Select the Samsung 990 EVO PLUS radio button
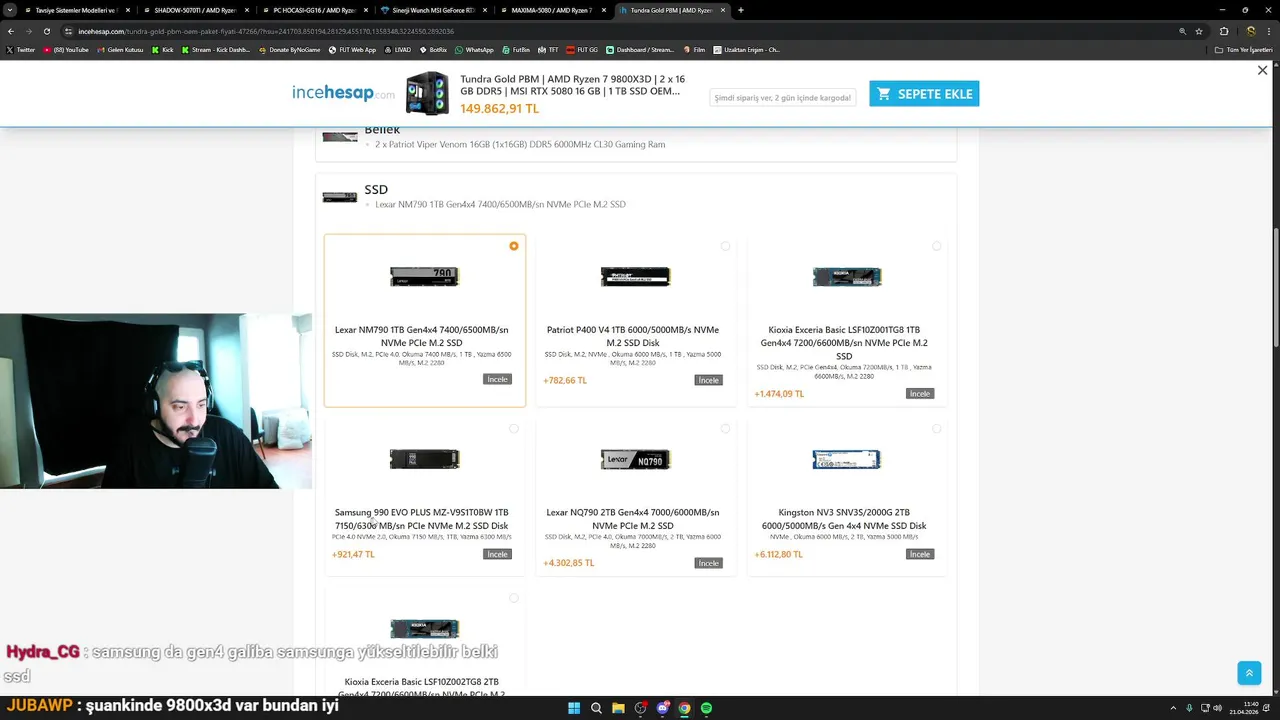The width and height of the screenshot is (1280, 720). coord(514,429)
